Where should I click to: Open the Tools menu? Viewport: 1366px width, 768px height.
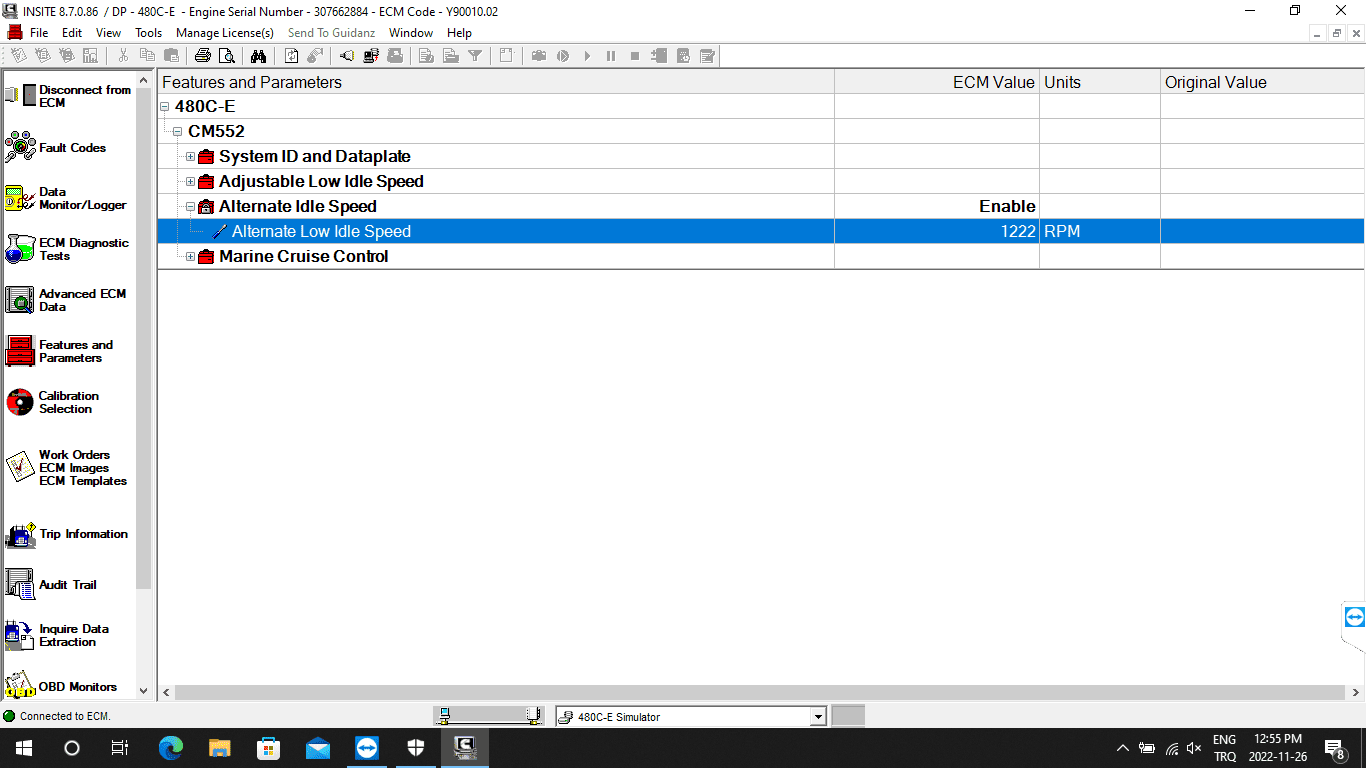(148, 33)
